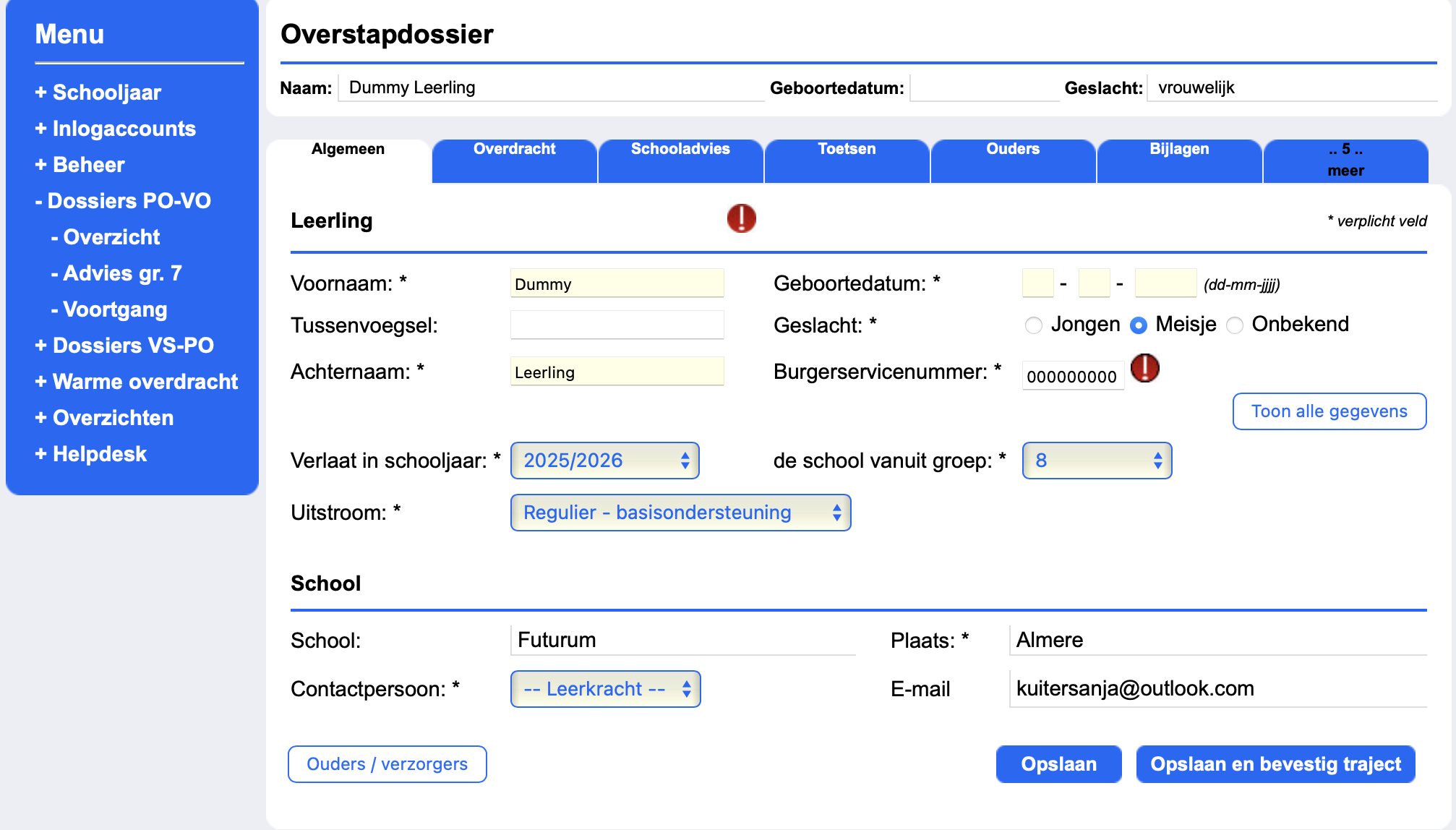Click the Opslaan button
1456x830 pixels.
tap(1058, 764)
